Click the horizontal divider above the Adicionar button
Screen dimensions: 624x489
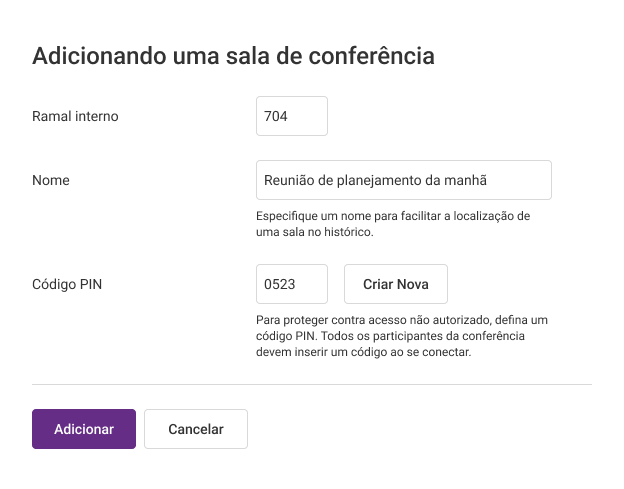click(312, 384)
